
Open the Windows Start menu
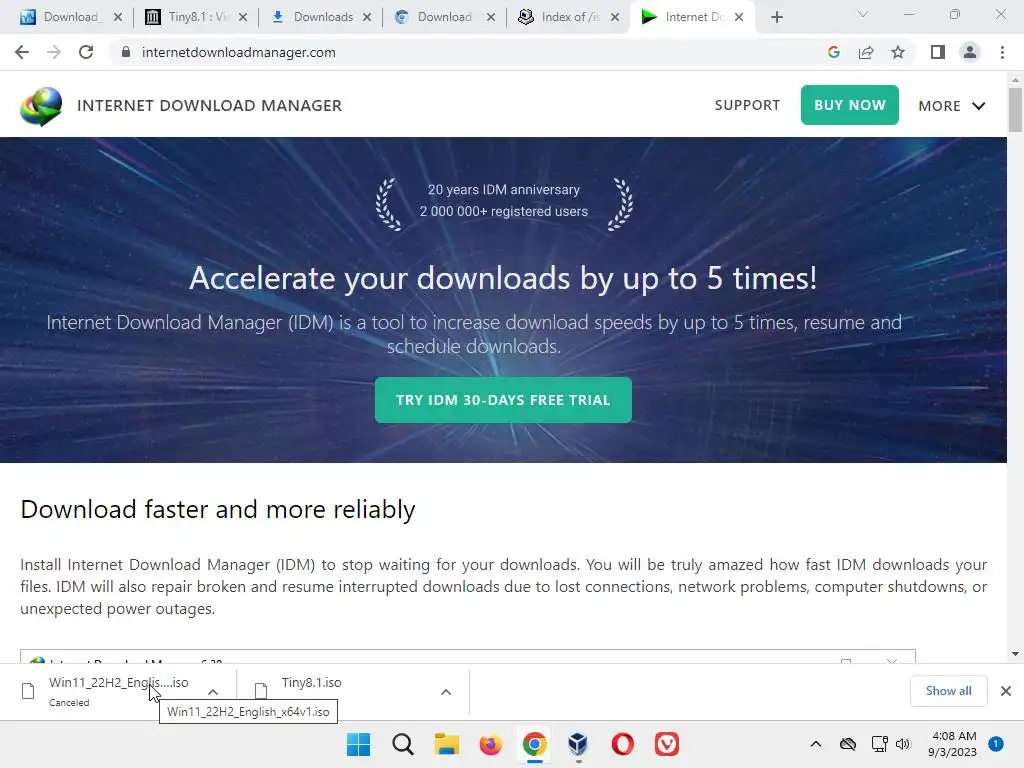[x=358, y=744]
